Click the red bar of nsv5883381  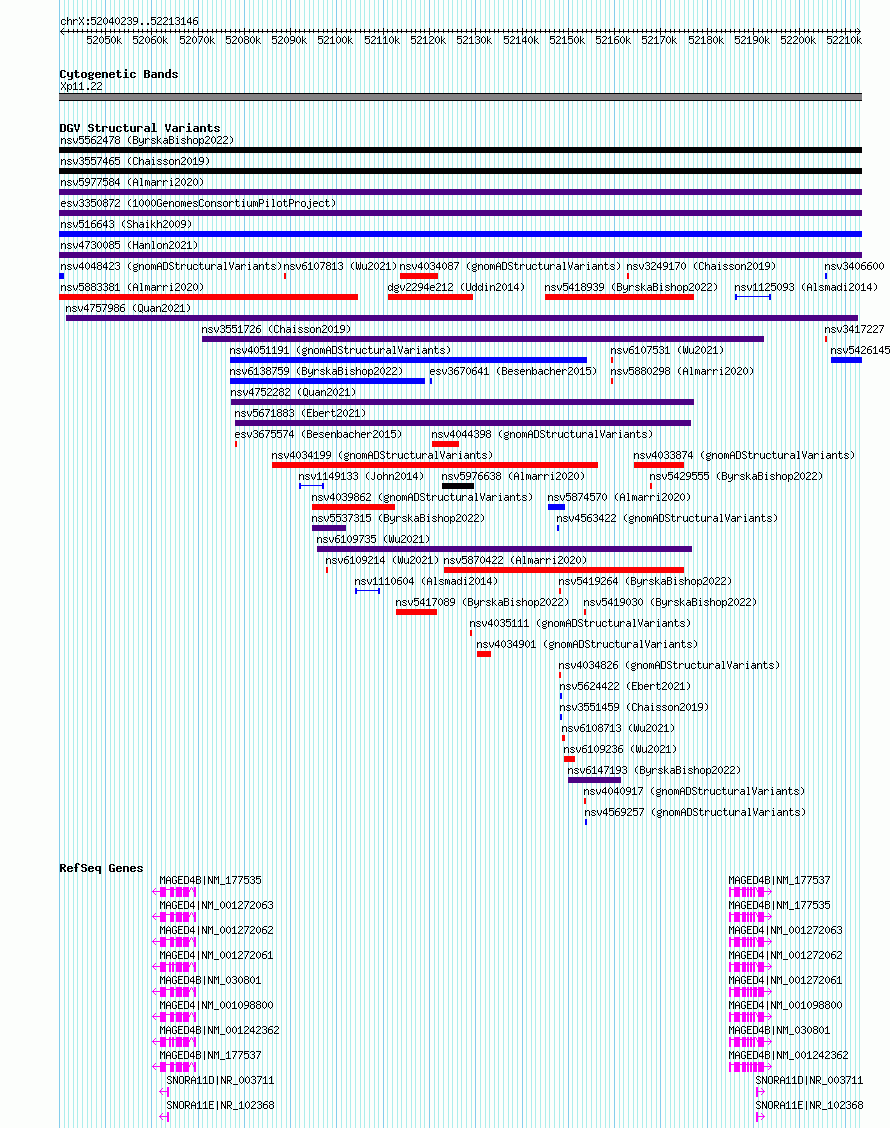(209, 297)
